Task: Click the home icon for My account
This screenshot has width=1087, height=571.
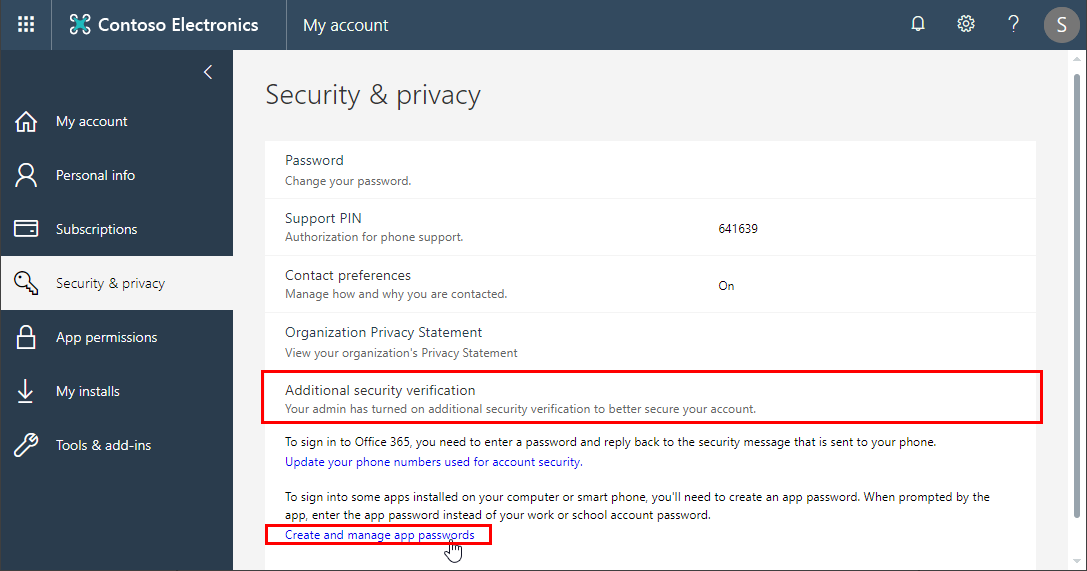Action: [x=26, y=122]
